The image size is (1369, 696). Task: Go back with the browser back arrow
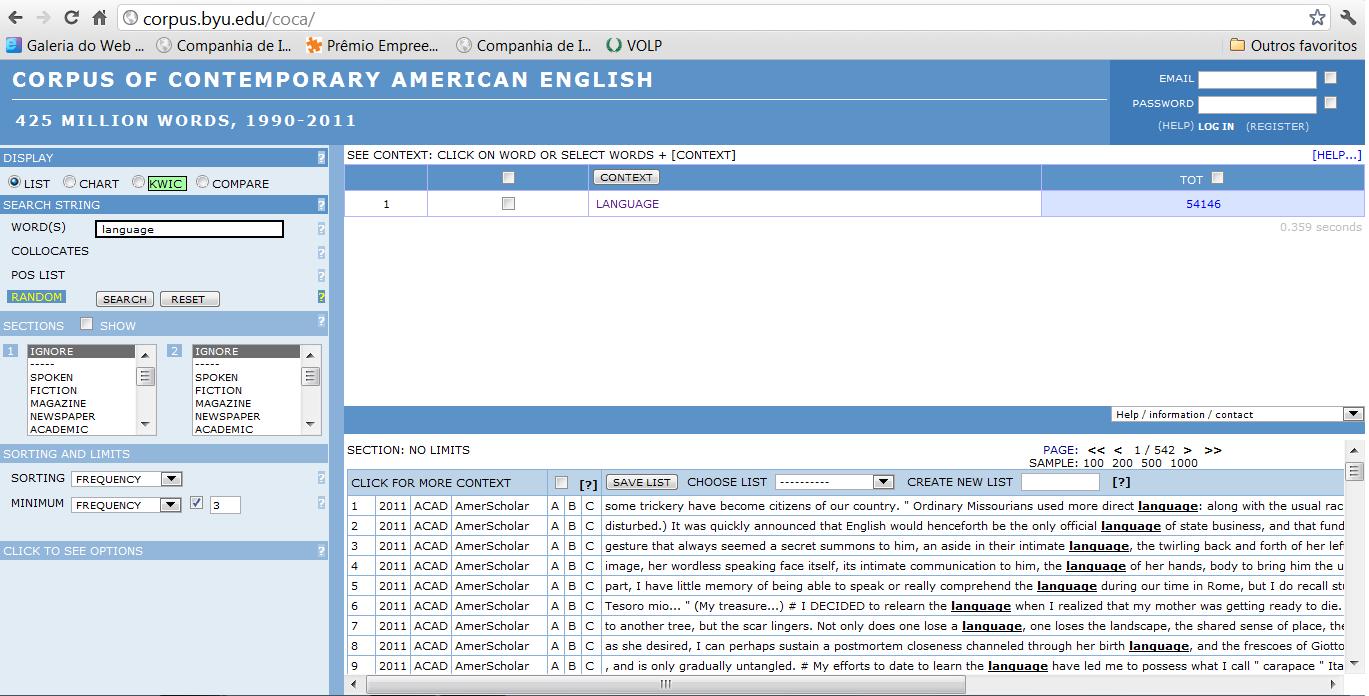(15, 18)
